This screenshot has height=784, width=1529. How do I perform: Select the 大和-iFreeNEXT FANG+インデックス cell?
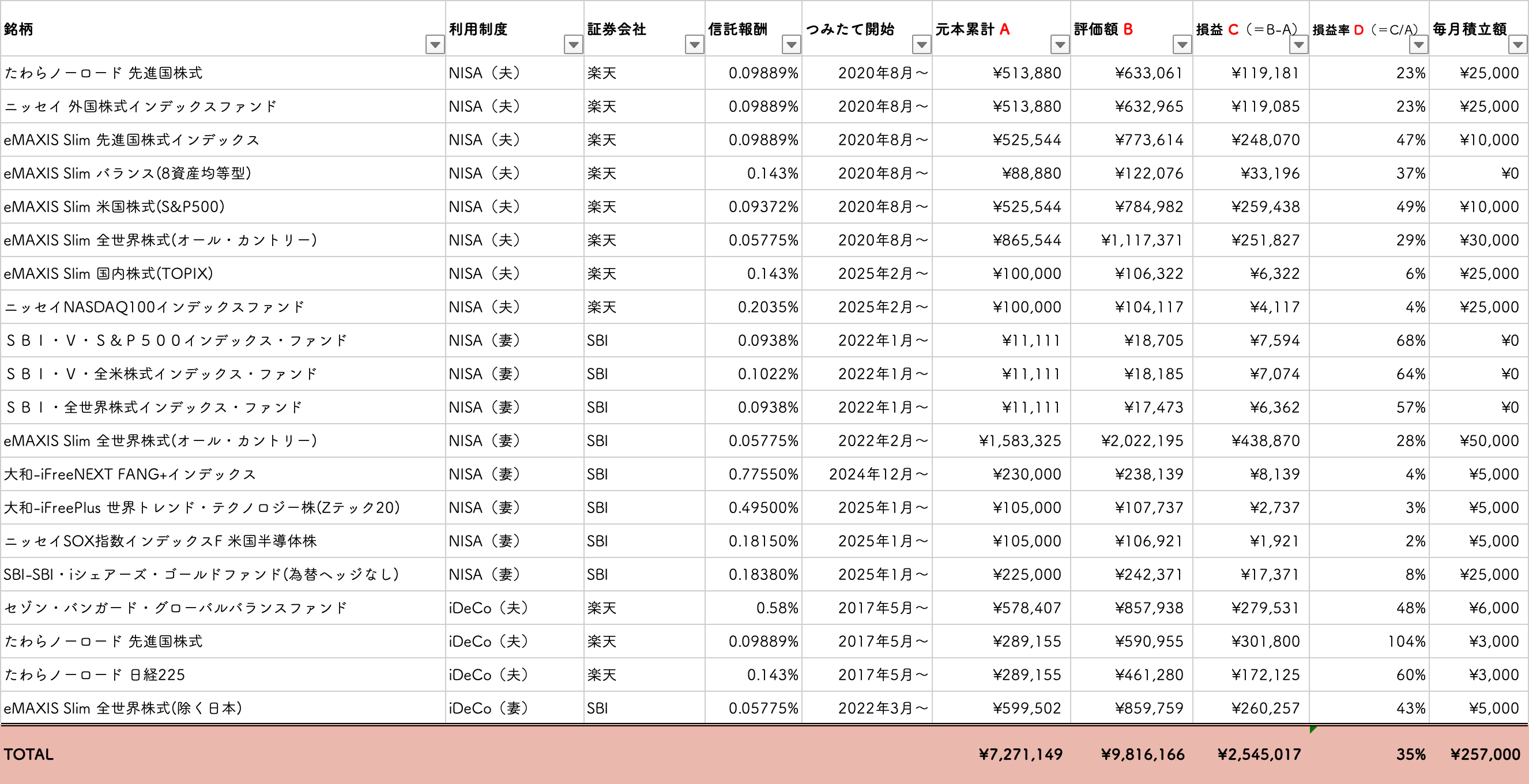pos(223,474)
